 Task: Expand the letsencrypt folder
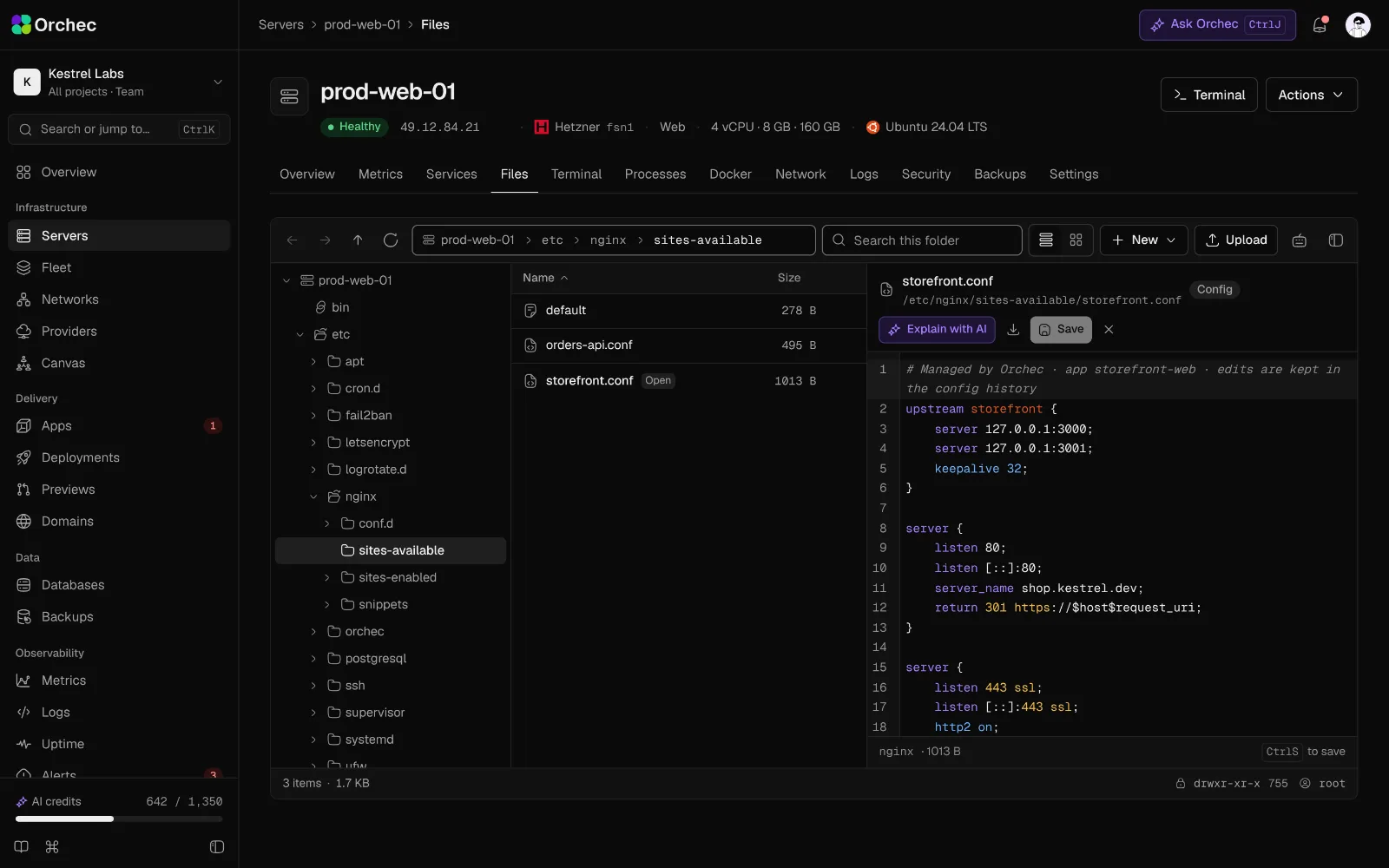[313, 443]
